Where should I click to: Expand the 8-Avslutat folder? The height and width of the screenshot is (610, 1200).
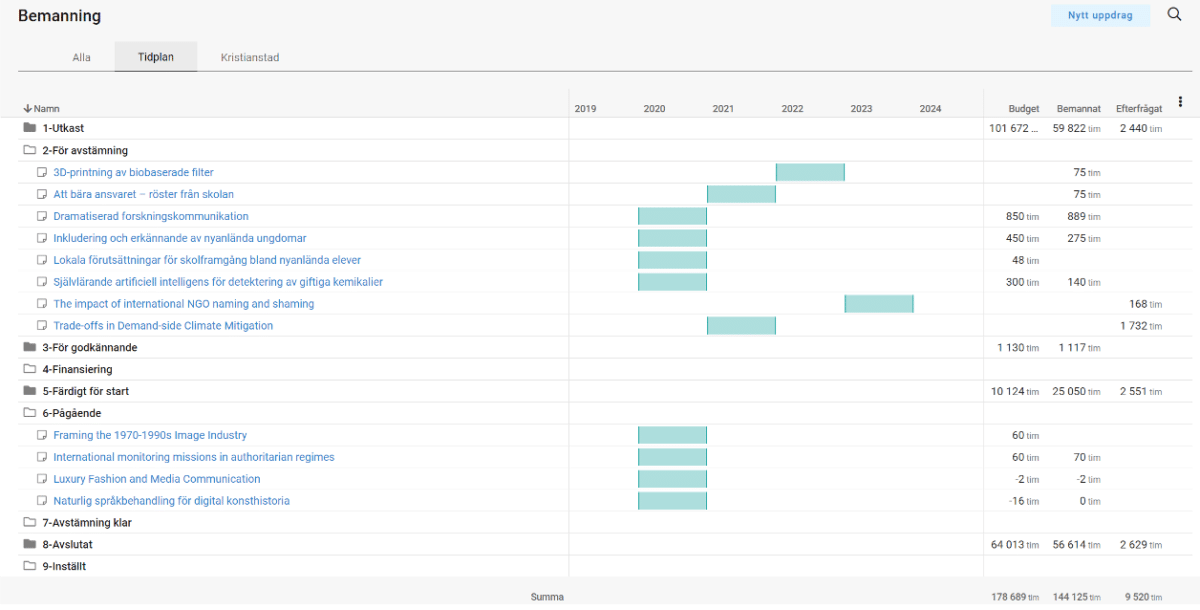click(29, 545)
